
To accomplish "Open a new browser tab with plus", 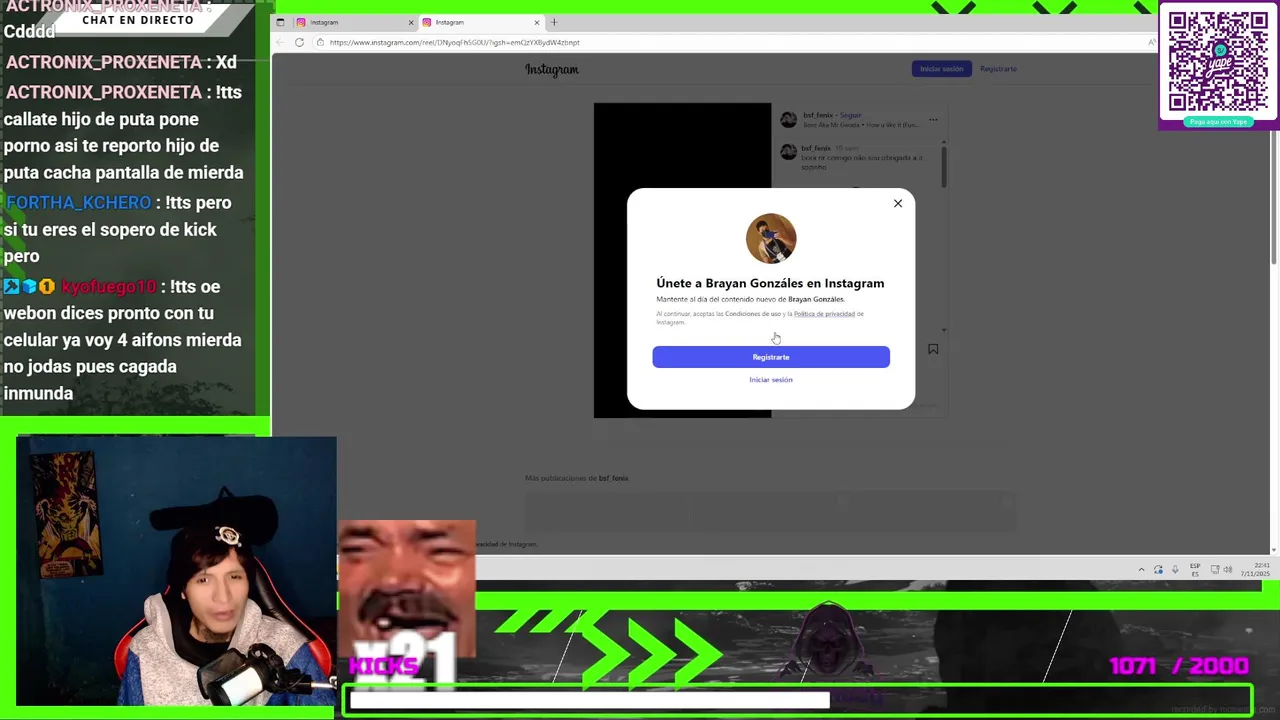I will 554,22.
